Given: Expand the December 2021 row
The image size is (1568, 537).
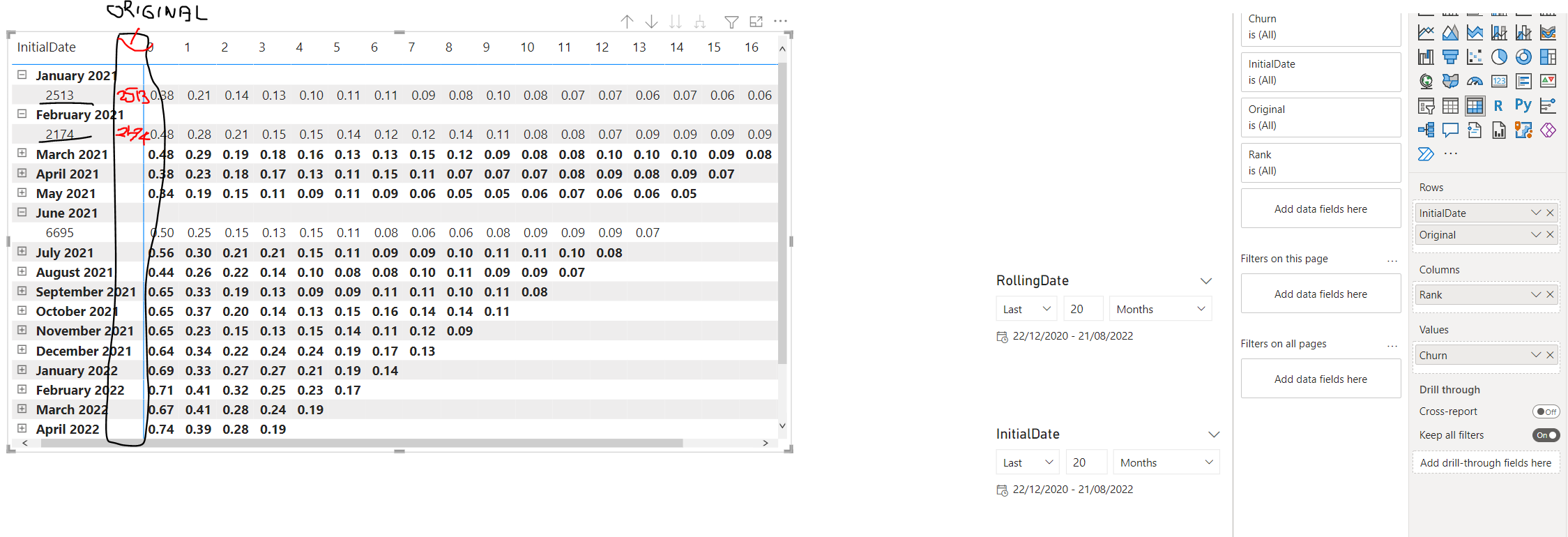Looking at the screenshot, I should (x=22, y=350).
